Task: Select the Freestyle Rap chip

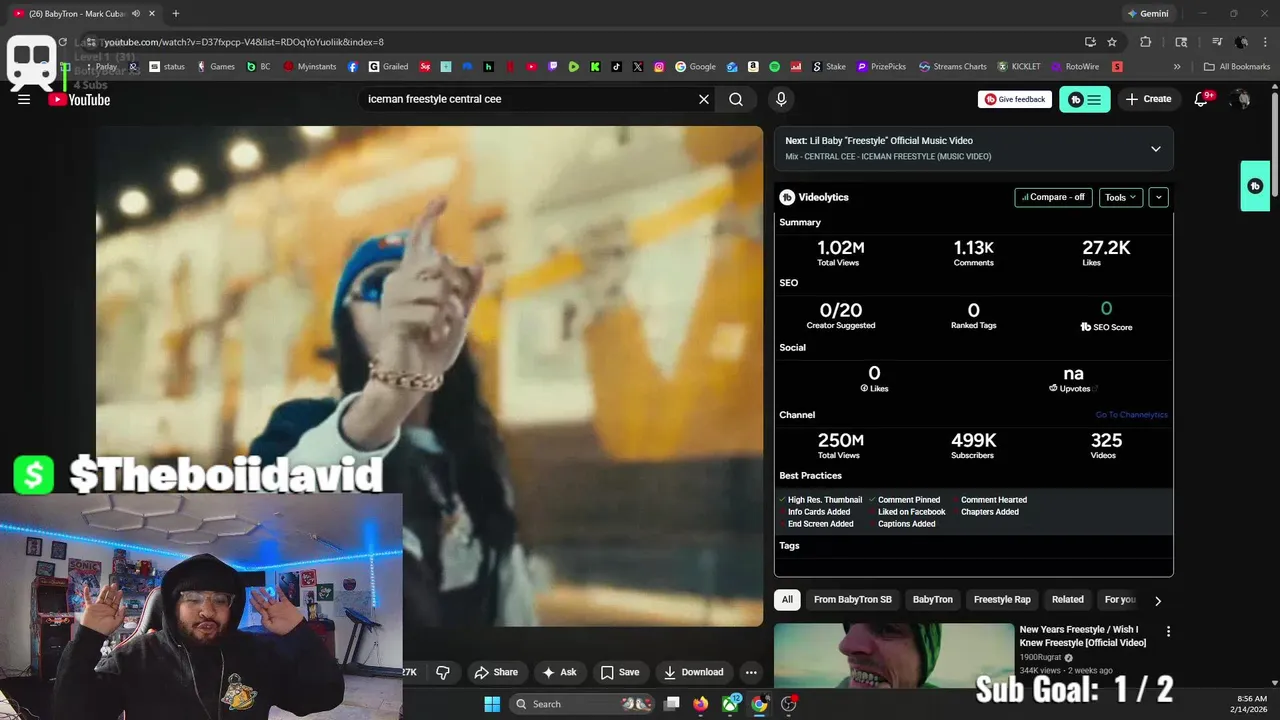Action: click(x=1002, y=600)
